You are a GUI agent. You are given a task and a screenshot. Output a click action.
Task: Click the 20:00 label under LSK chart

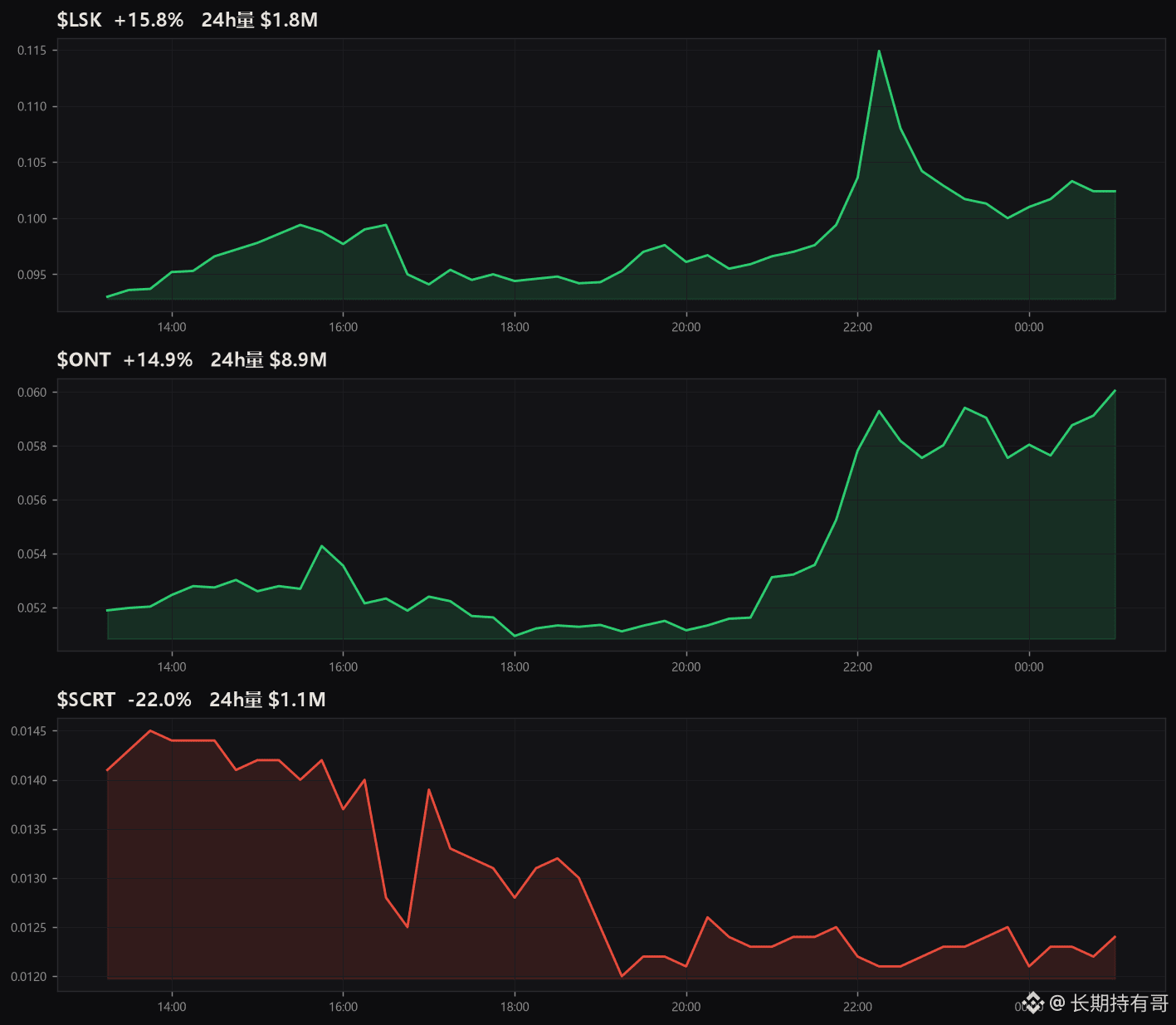[686, 327]
